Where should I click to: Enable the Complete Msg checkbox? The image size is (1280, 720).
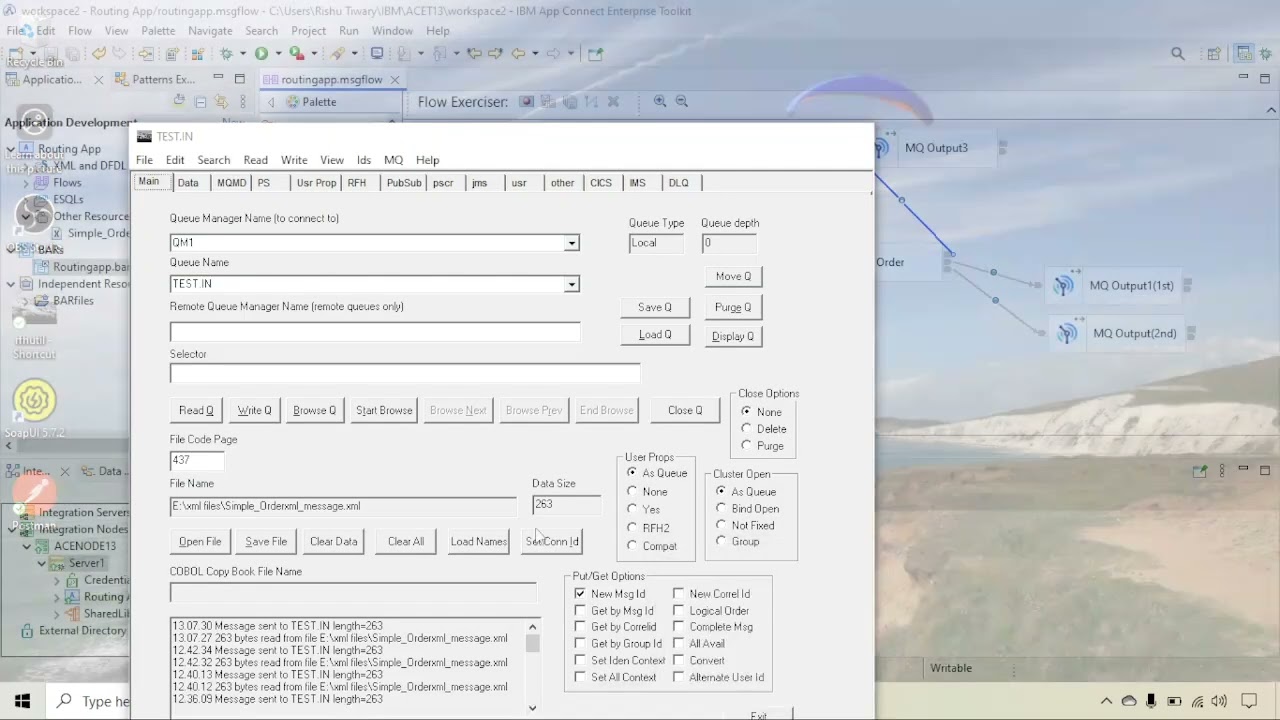[x=678, y=627]
